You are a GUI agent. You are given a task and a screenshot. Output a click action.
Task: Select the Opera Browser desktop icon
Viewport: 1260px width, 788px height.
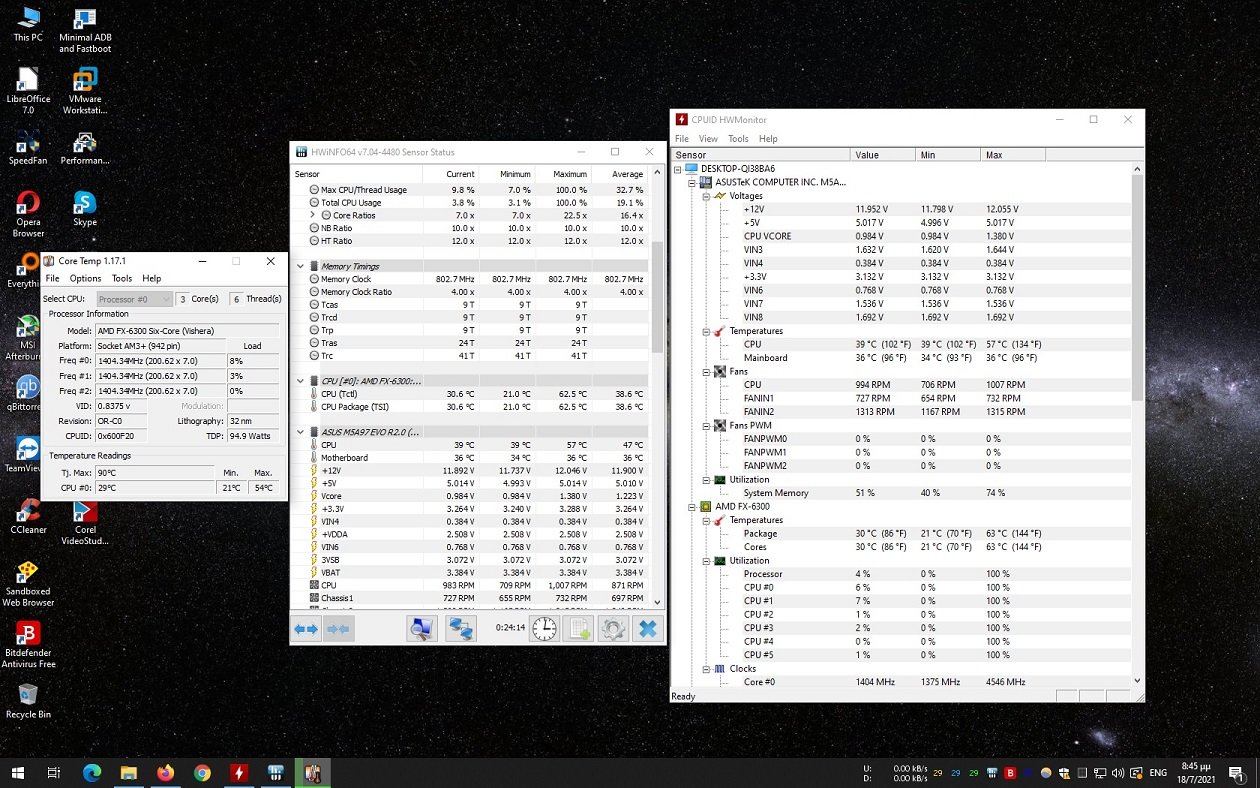point(28,214)
